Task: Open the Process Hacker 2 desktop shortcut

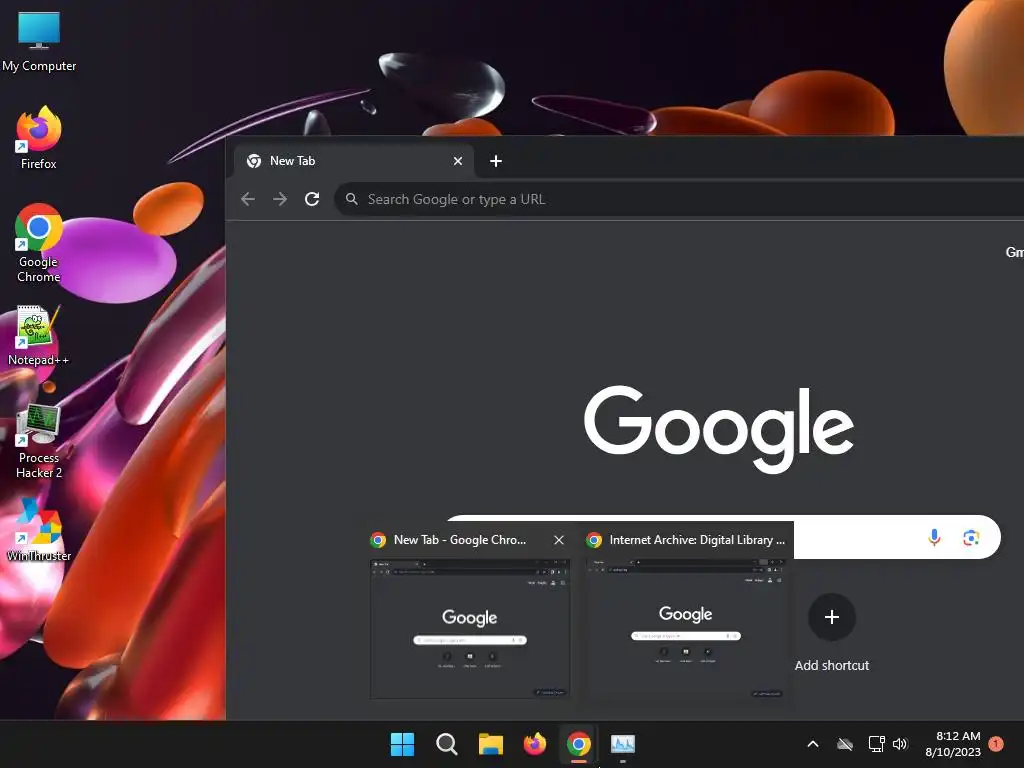Action: pyautogui.click(x=39, y=441)
